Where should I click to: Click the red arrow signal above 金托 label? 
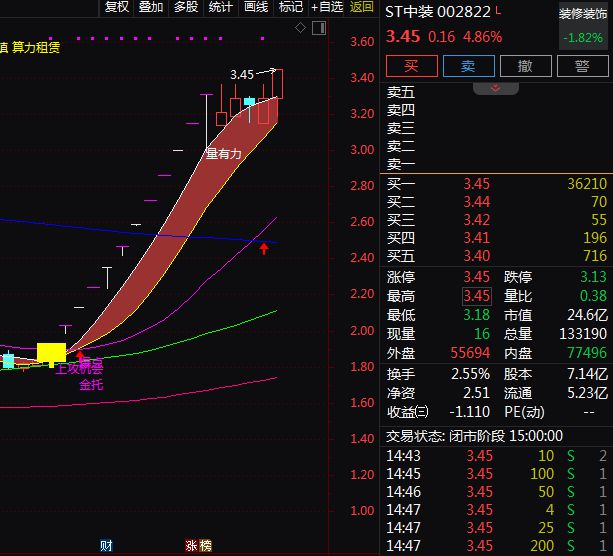[80, 355]
